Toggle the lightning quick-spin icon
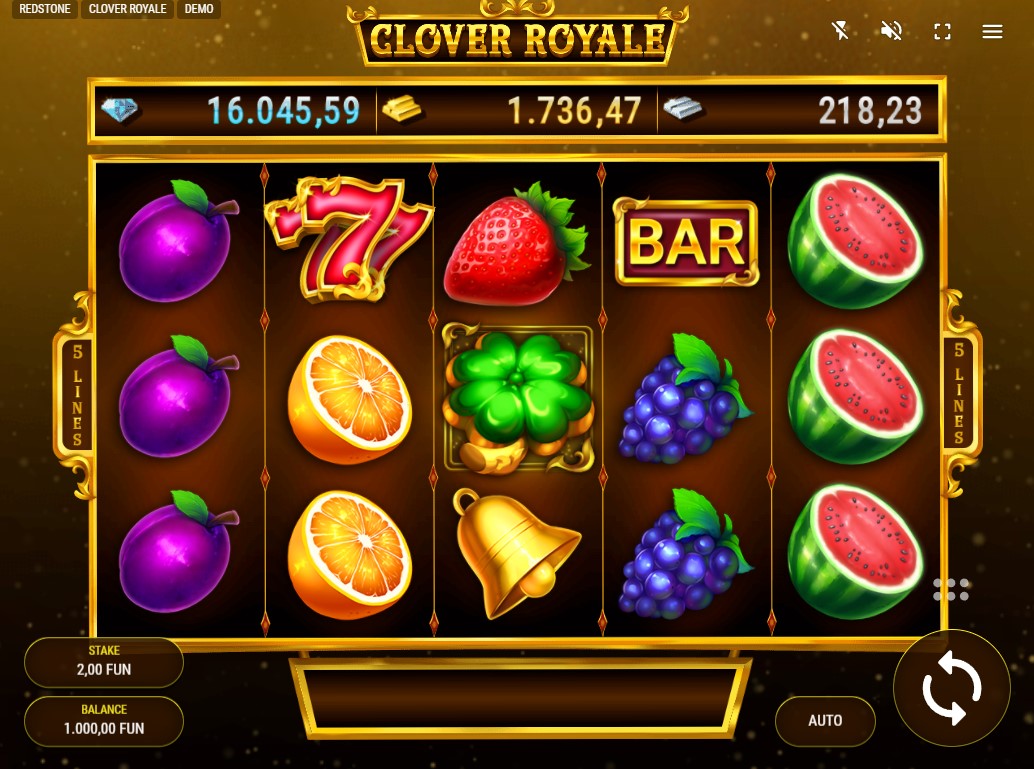The image size is (1034, 769). [840, 30]
